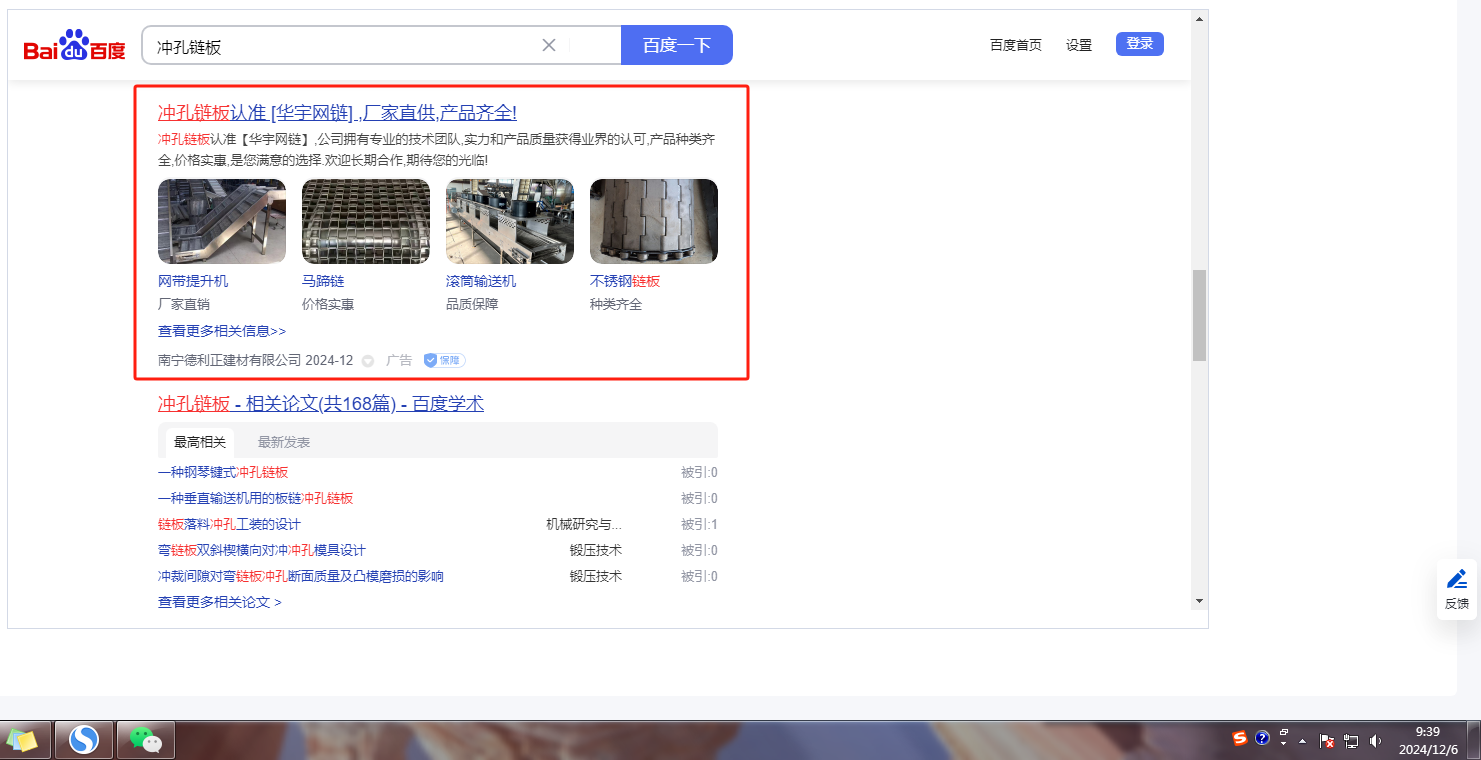
Task: Open the 马蹄链 product thumbnail
Action: pos(366,221)
